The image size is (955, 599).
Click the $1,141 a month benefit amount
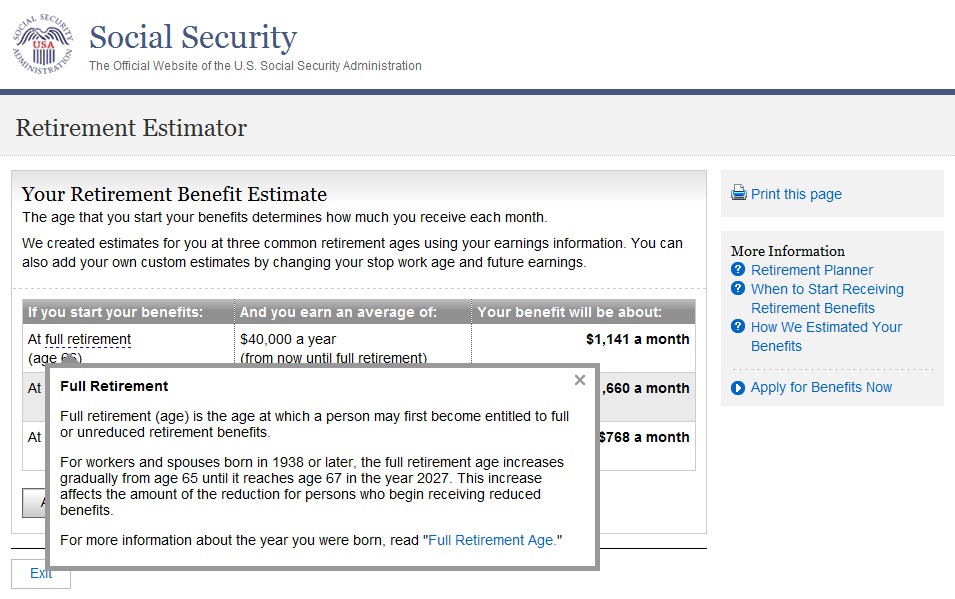[637, 339]
